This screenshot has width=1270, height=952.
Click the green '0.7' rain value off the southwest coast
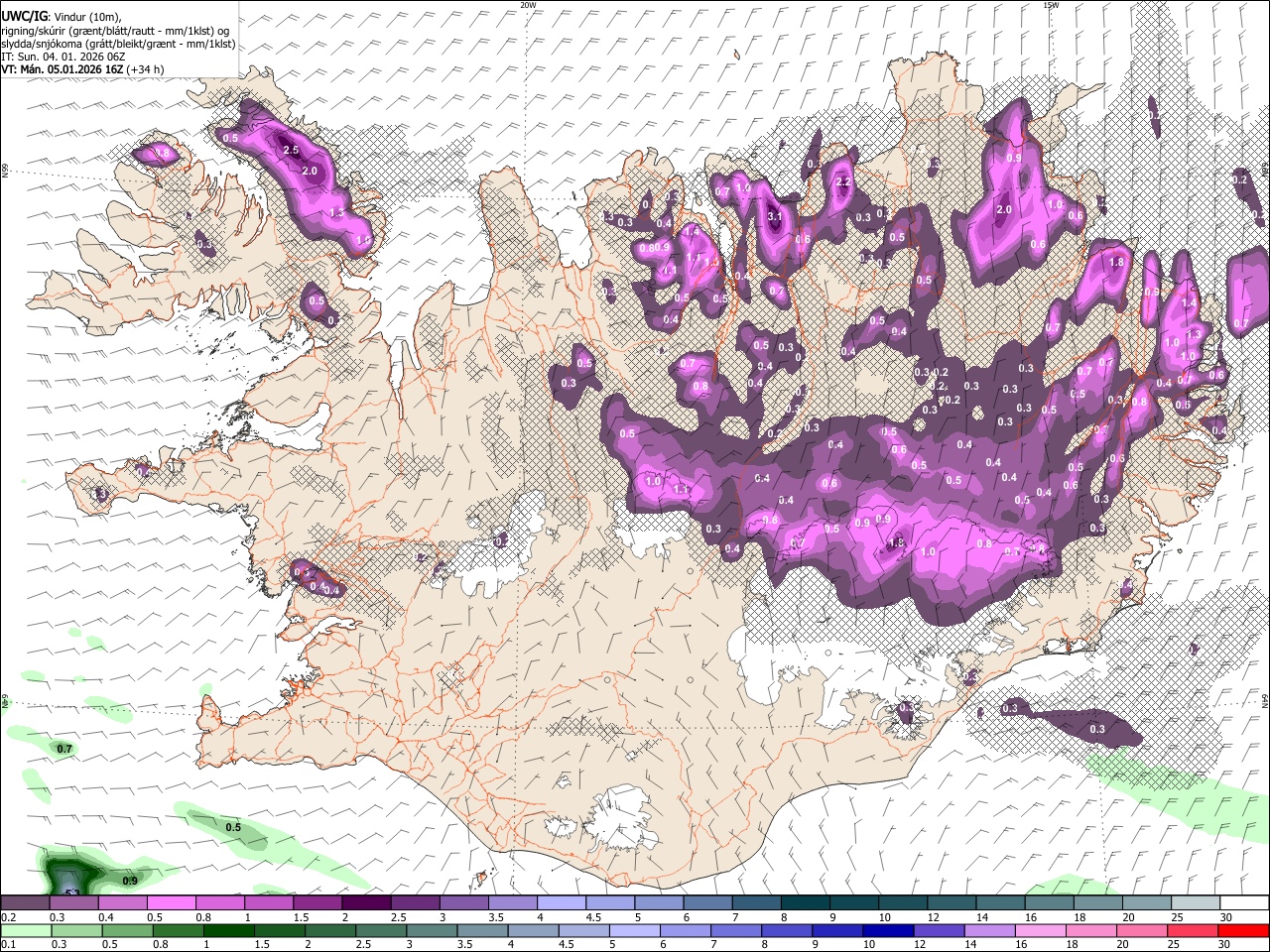pos(64,750)
